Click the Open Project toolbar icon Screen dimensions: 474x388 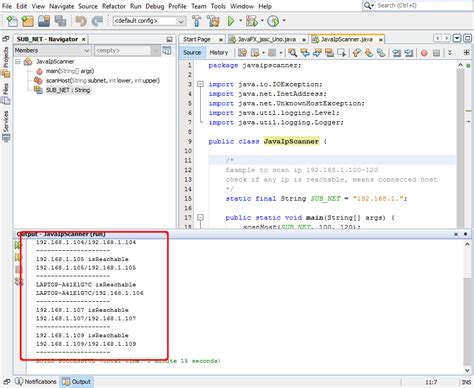pos(44,21)
